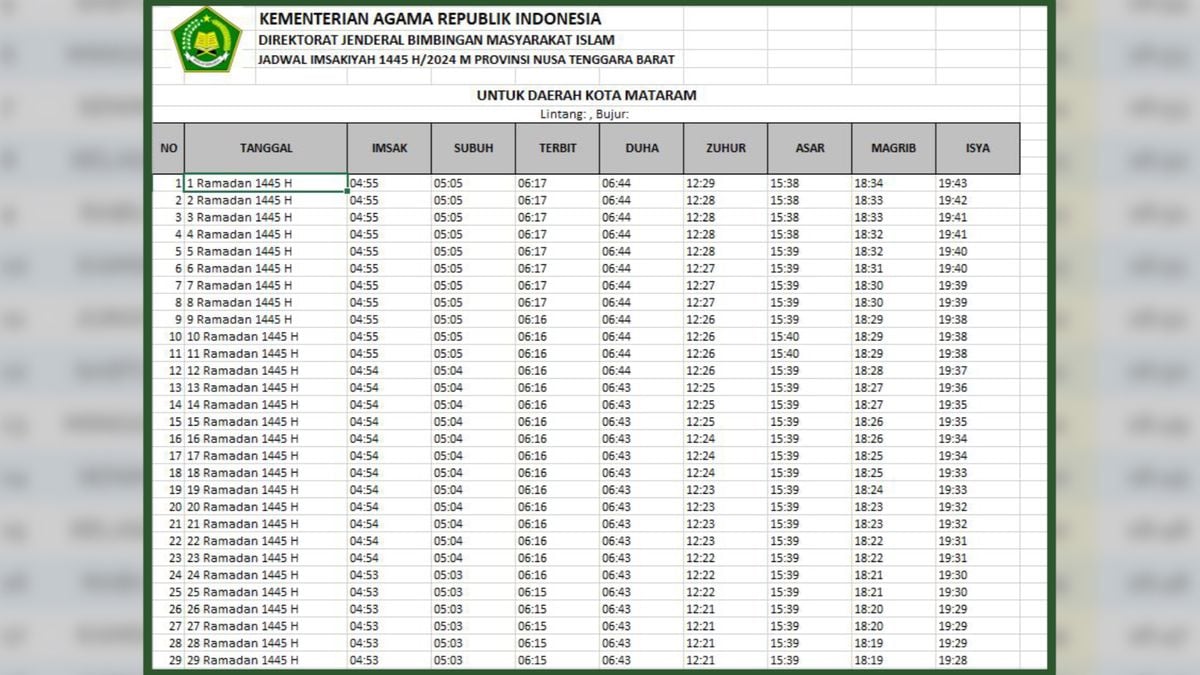Select the NO header cell
This screenshot has height=675, width=1200.
168,148
